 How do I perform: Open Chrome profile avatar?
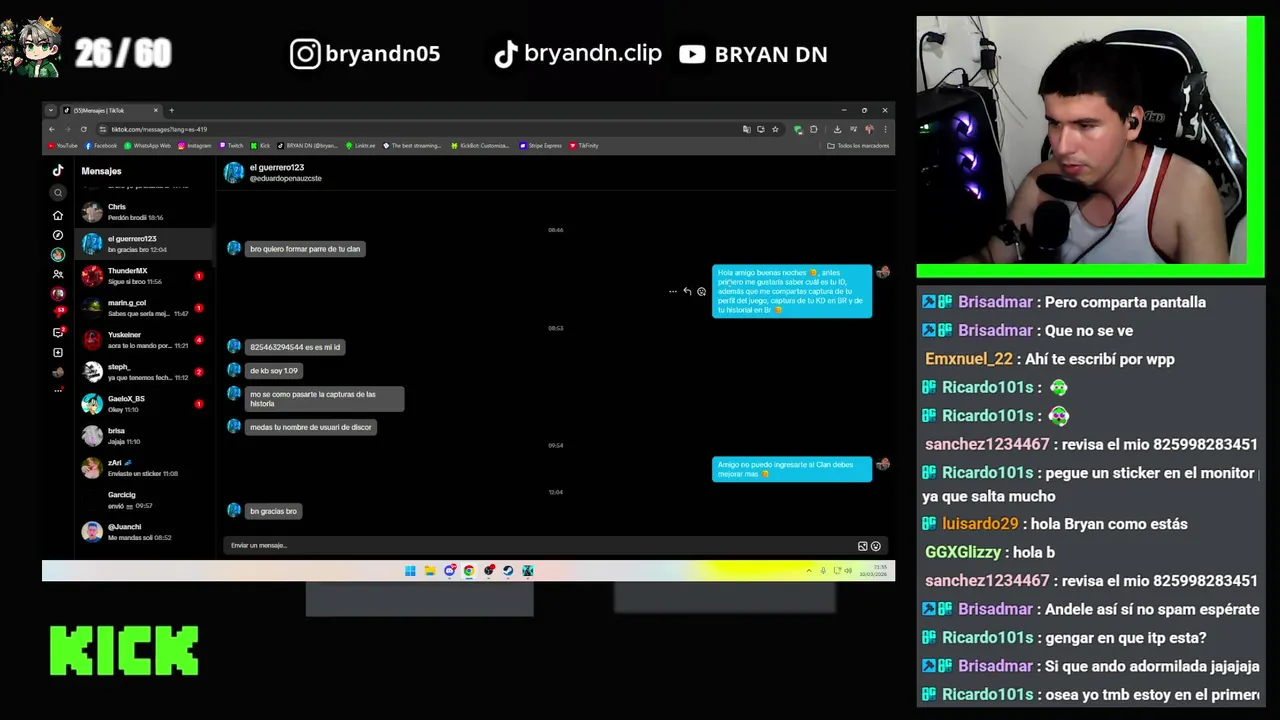869,129
